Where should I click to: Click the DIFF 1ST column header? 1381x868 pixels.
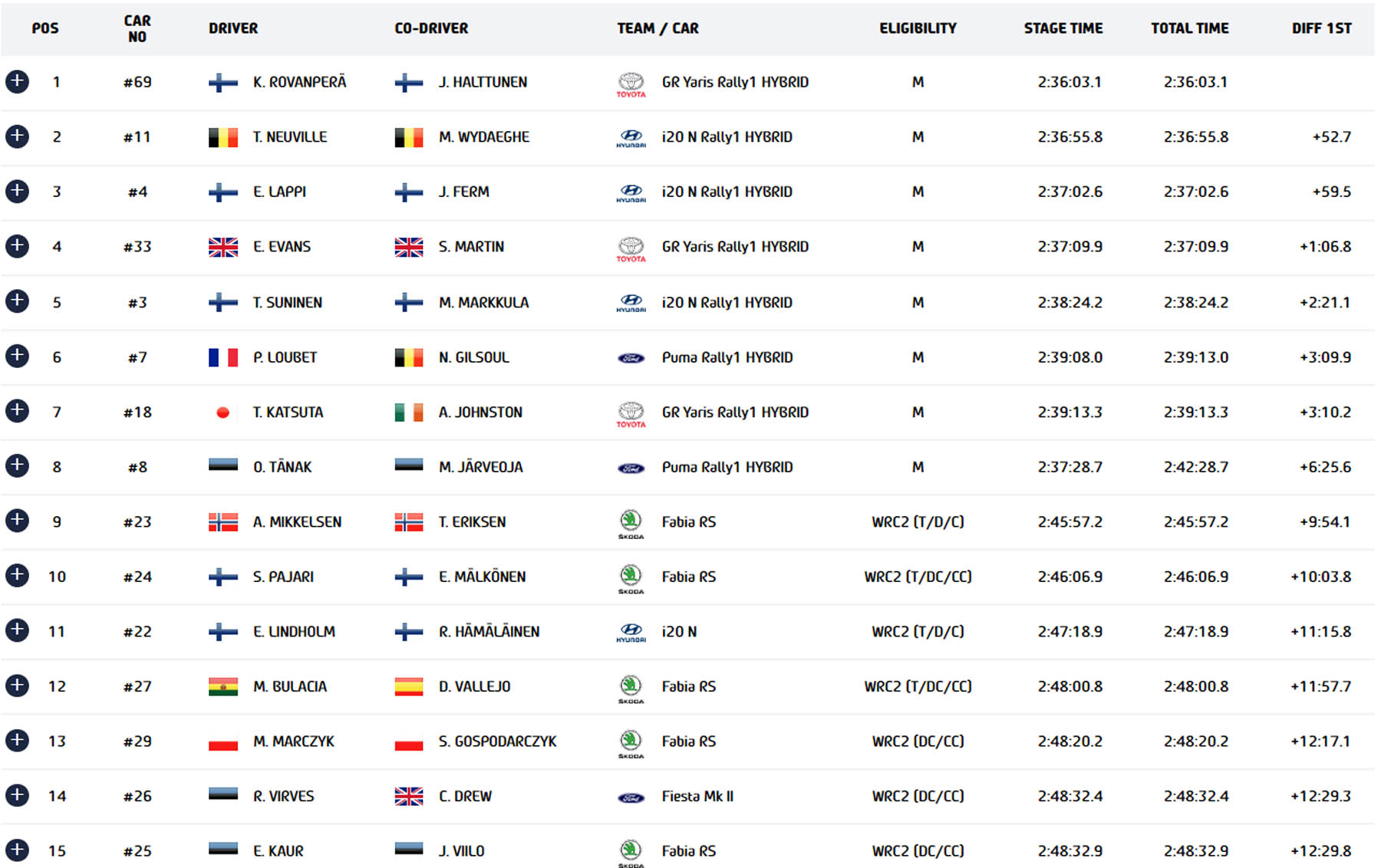coord(1321,28)
